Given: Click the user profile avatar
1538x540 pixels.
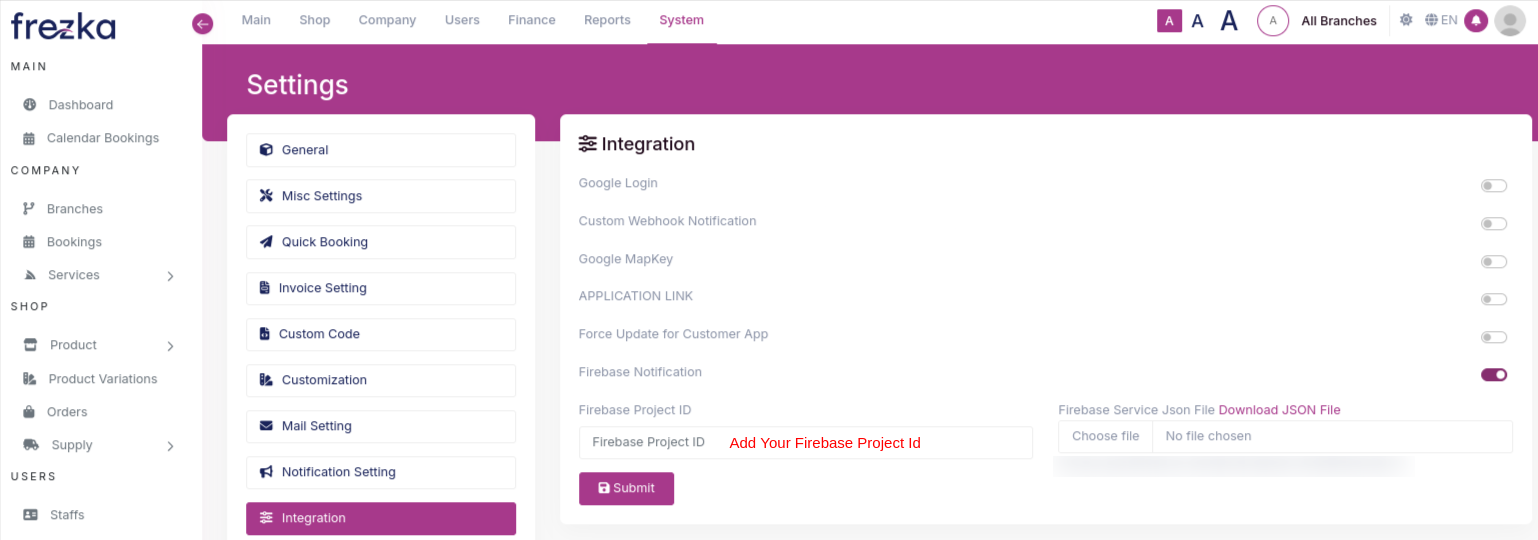Looking at the screenshot, I should click(x=1510, y=20).
